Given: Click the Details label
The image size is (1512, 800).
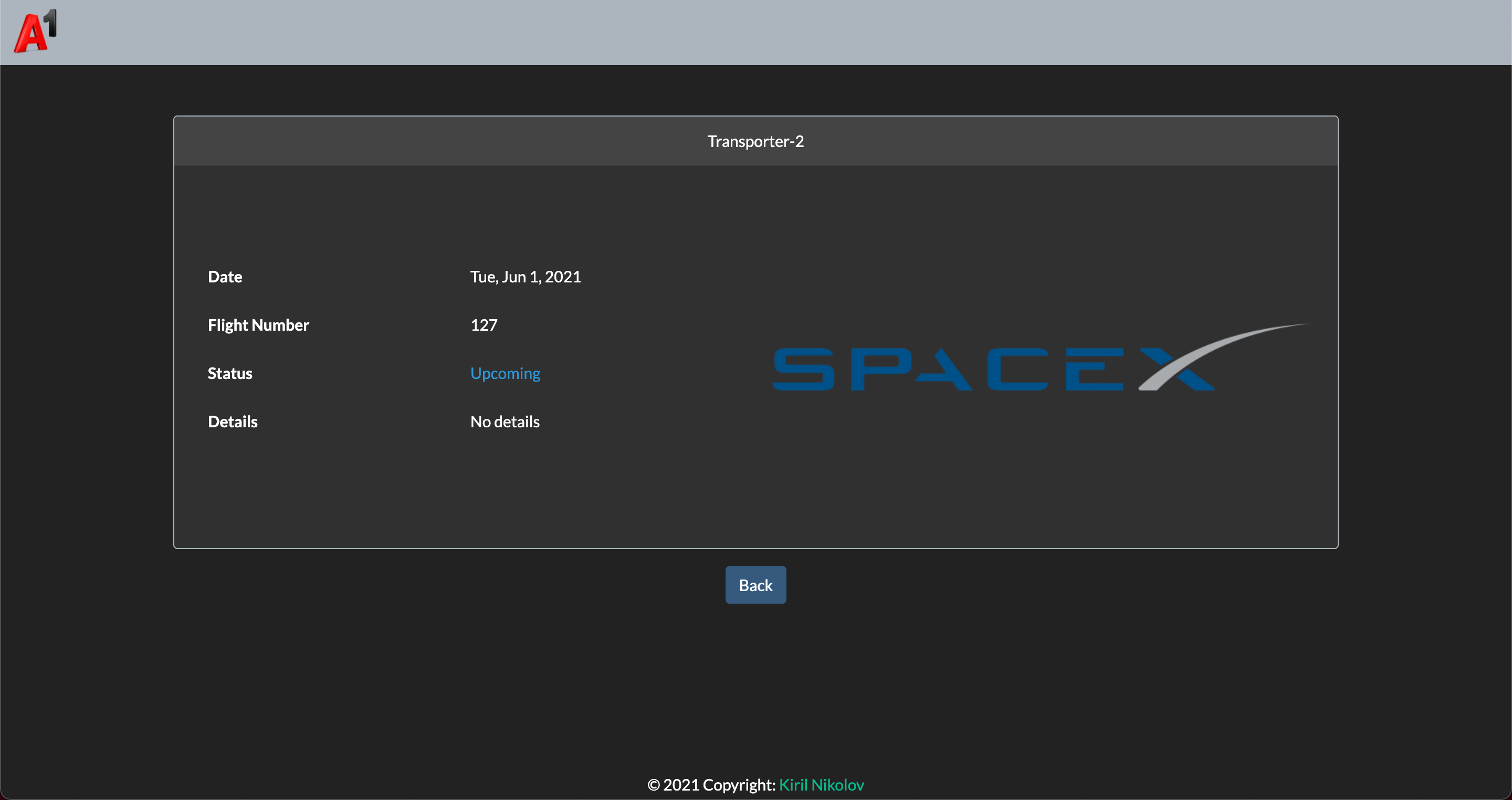Looking at the screenshot, I should coord(233,422).
